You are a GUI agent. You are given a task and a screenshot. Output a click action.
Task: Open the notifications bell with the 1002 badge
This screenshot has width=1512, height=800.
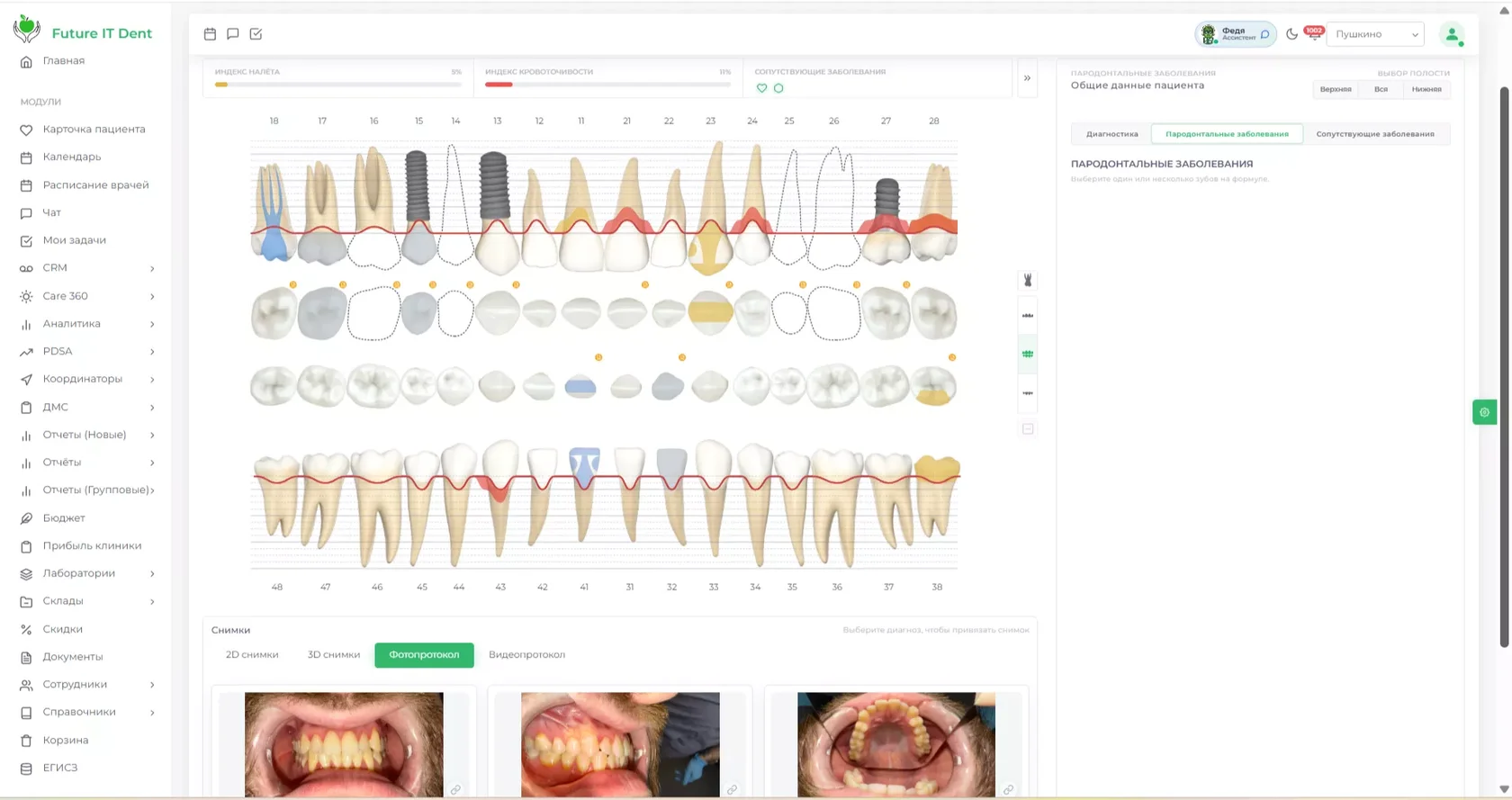tap(1314, 33)
